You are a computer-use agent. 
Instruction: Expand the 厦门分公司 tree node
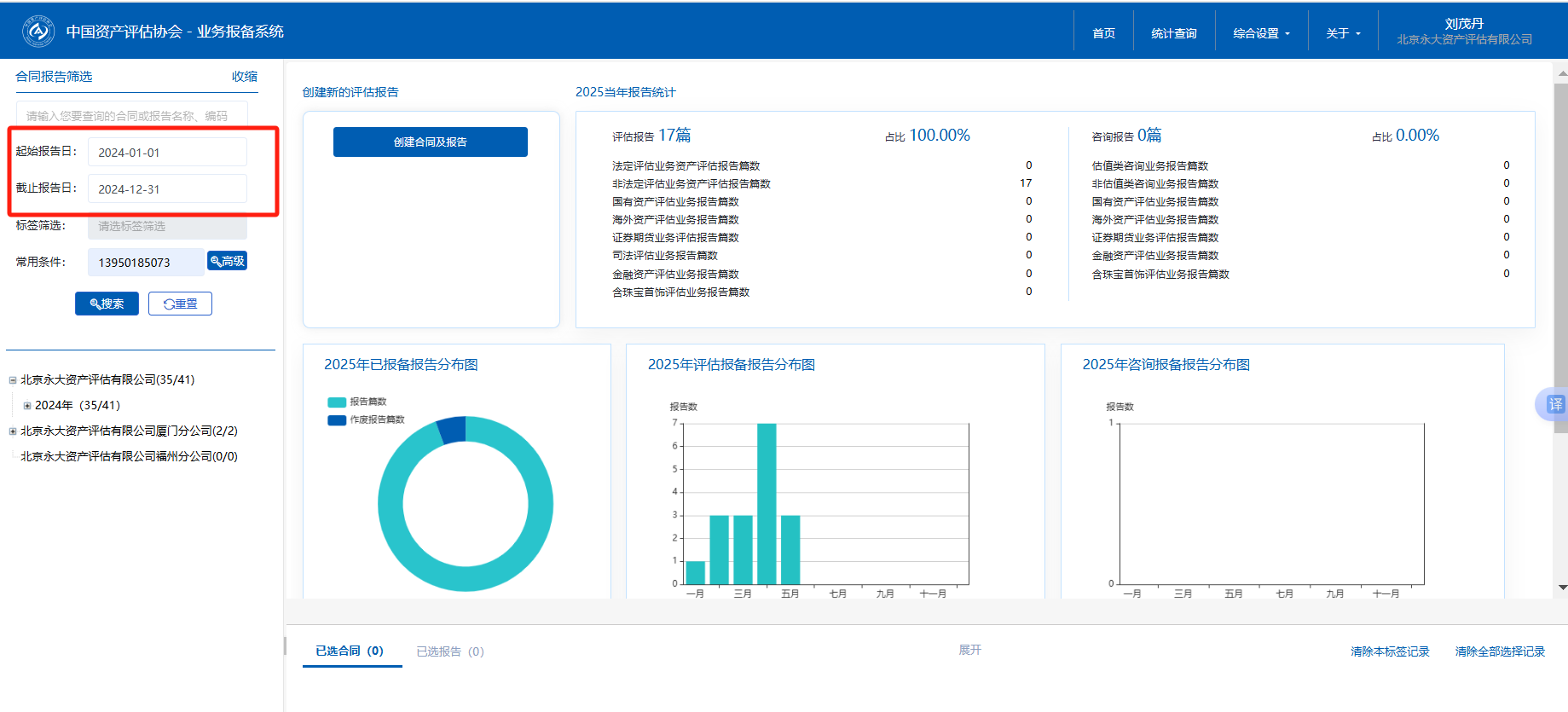[13, 431]
